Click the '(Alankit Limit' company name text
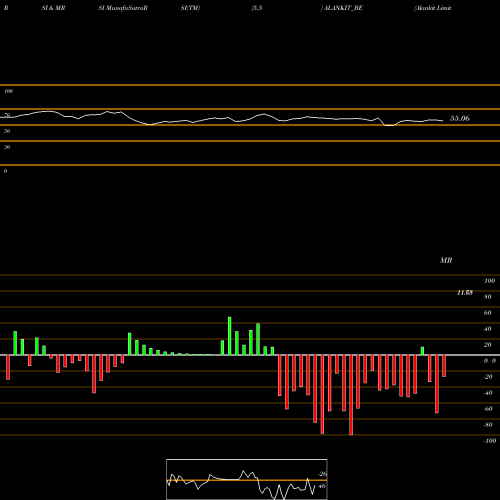500x500 pixels. (433, 8)
